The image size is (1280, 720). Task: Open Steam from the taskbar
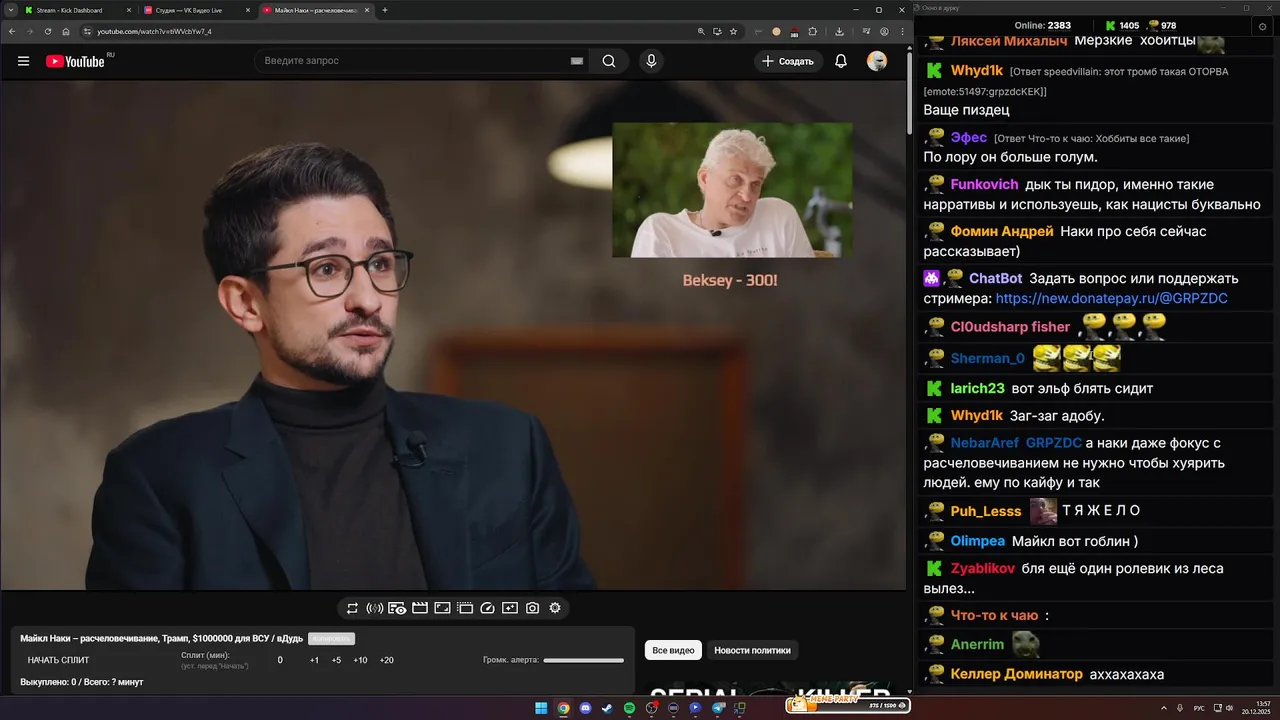click(607, 708)
